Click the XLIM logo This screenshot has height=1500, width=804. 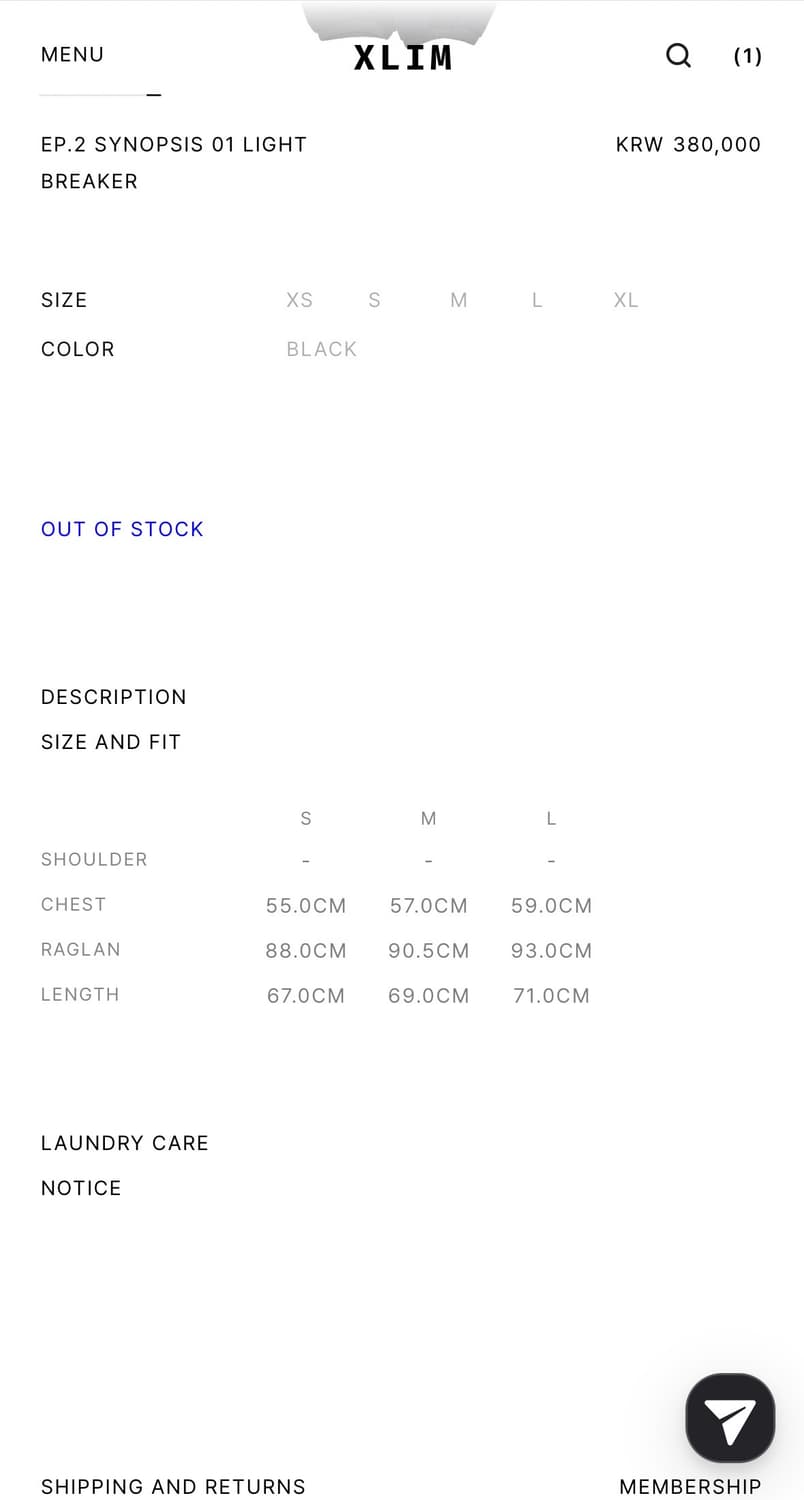[x=402, y=57]
